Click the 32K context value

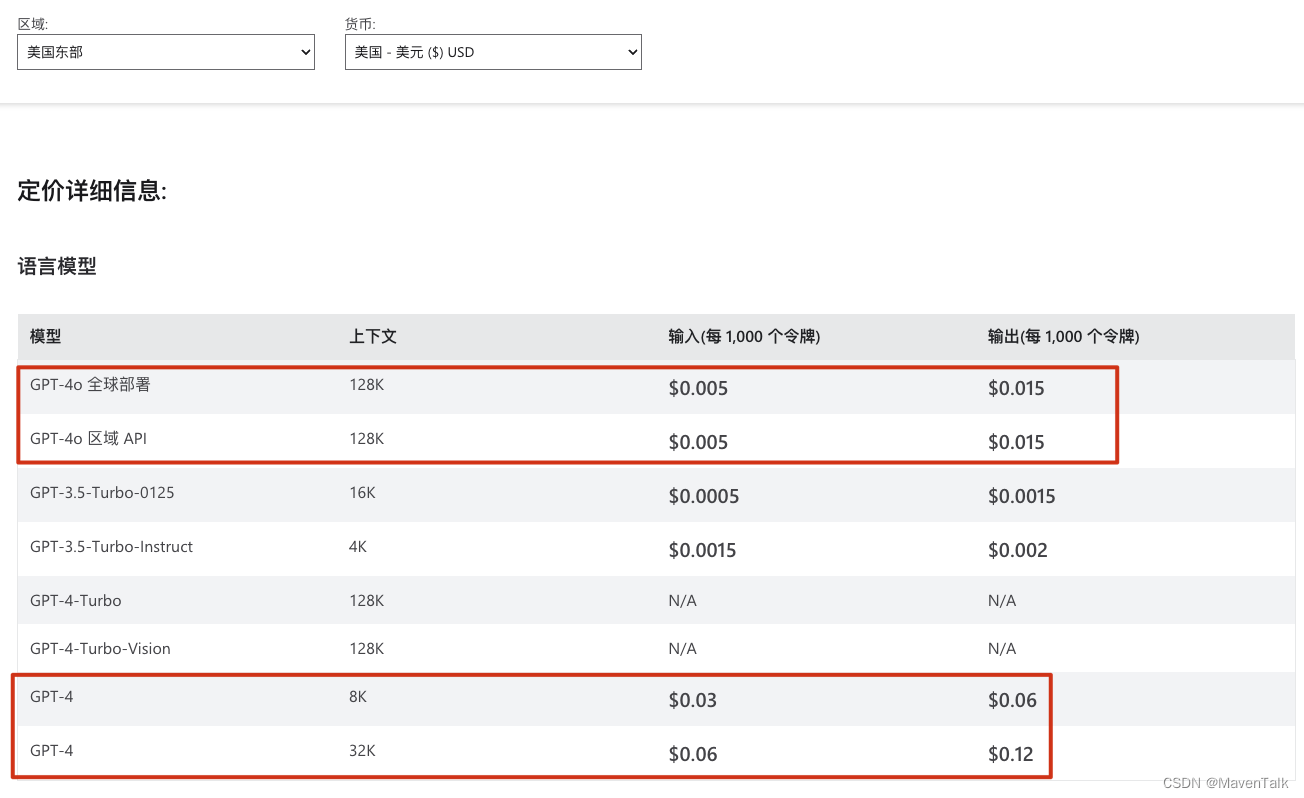click(362, 750)
